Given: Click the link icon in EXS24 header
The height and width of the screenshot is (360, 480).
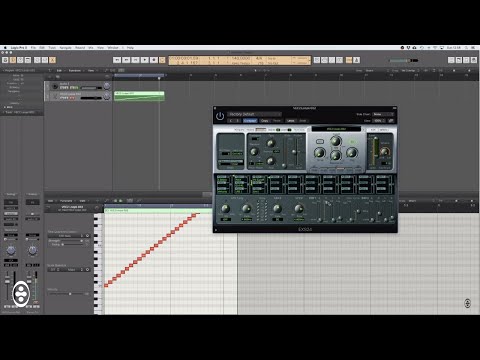Looking at the screenshot, I should [391, 121].
